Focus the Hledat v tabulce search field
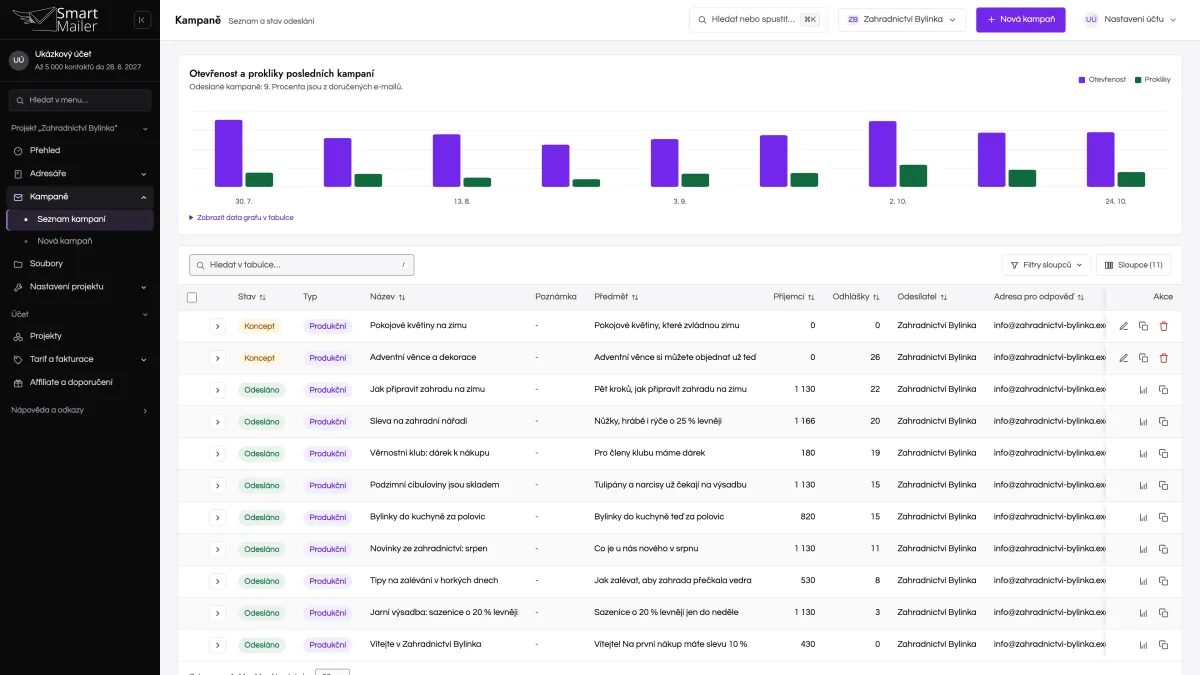Viewport: 1200px width, 675px height. tap(301, 265)
